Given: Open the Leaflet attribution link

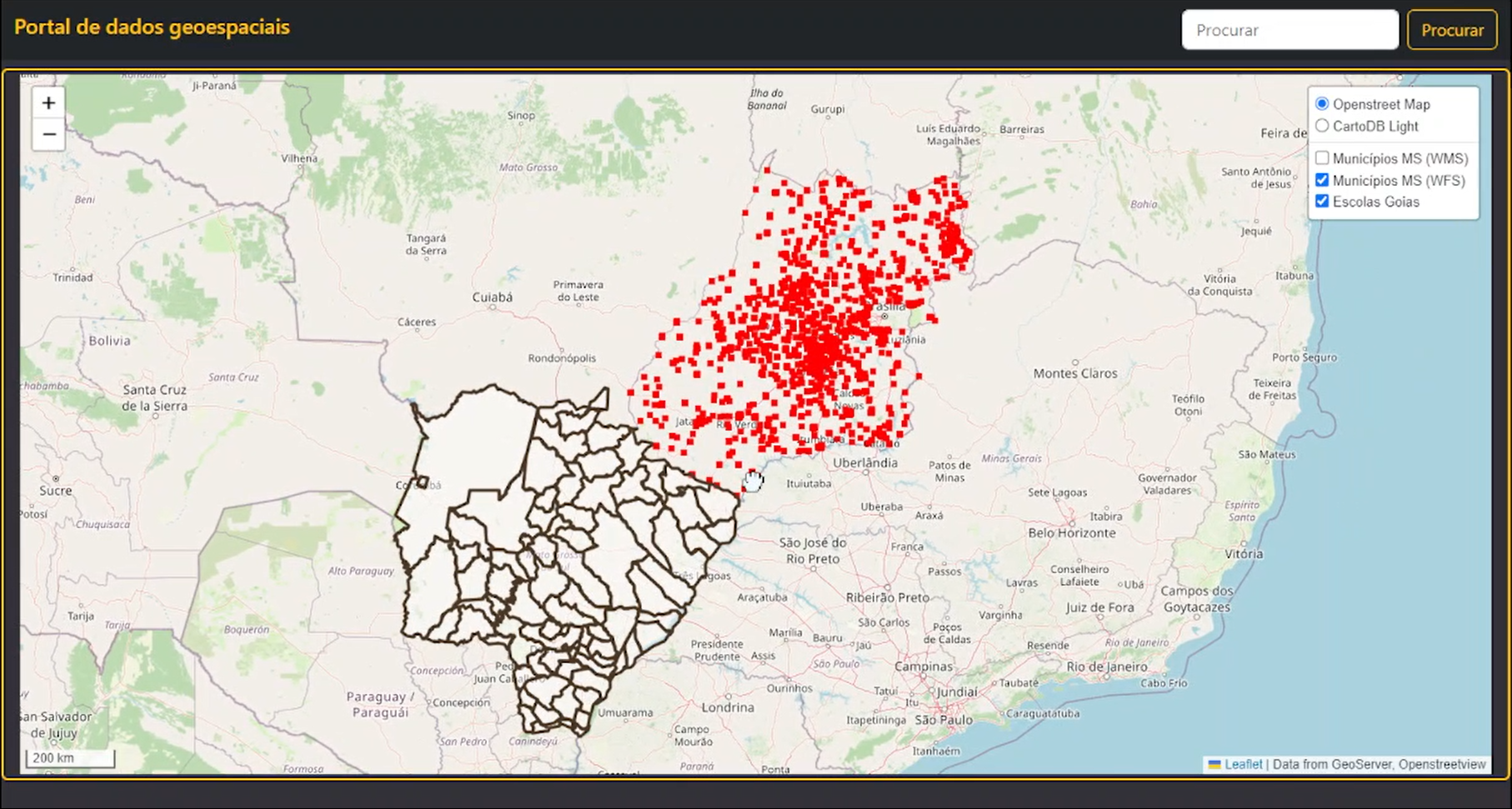Looking at the screenshot, I should pyautogui.click(x=1244, y=764).
